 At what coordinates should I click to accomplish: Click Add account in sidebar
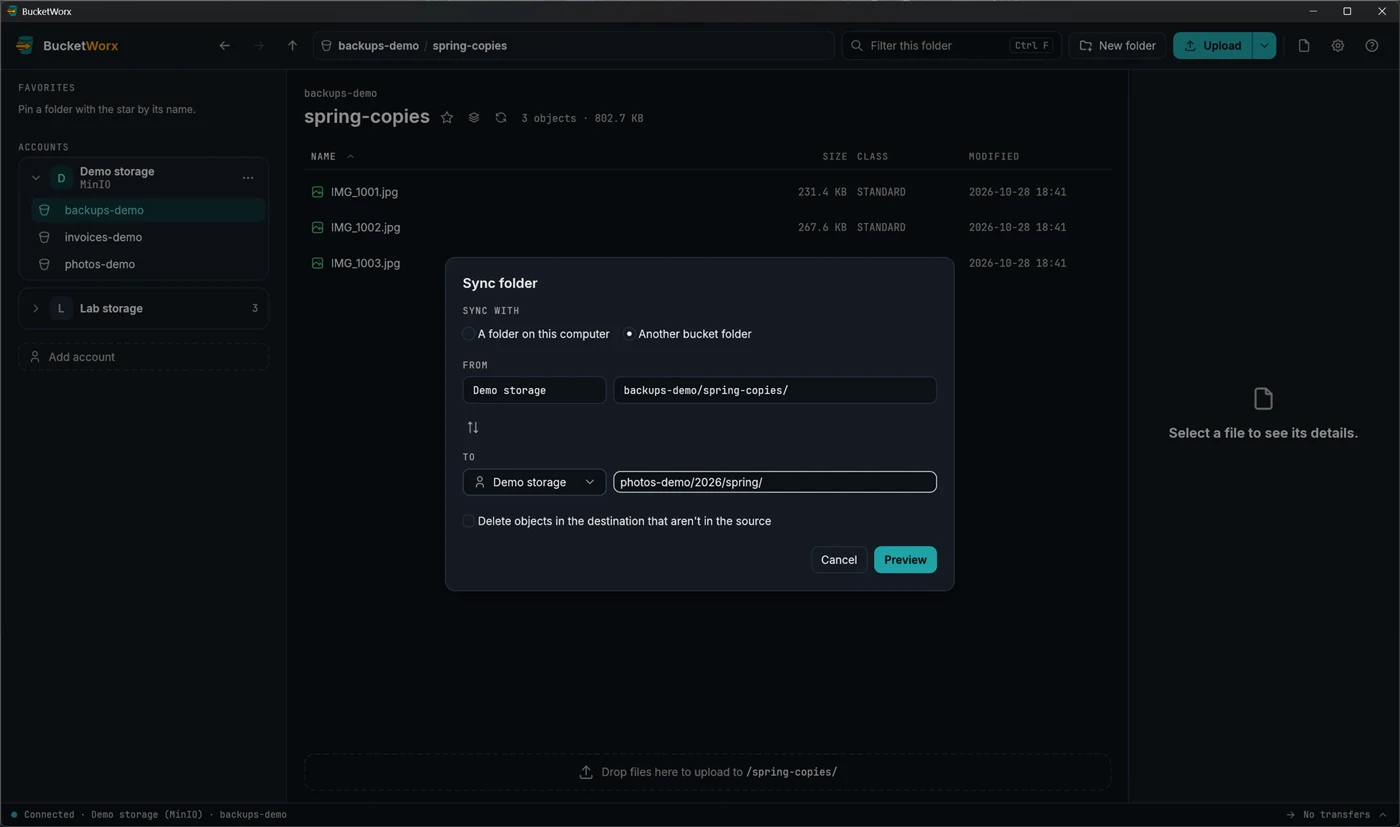tap(143, 357)
